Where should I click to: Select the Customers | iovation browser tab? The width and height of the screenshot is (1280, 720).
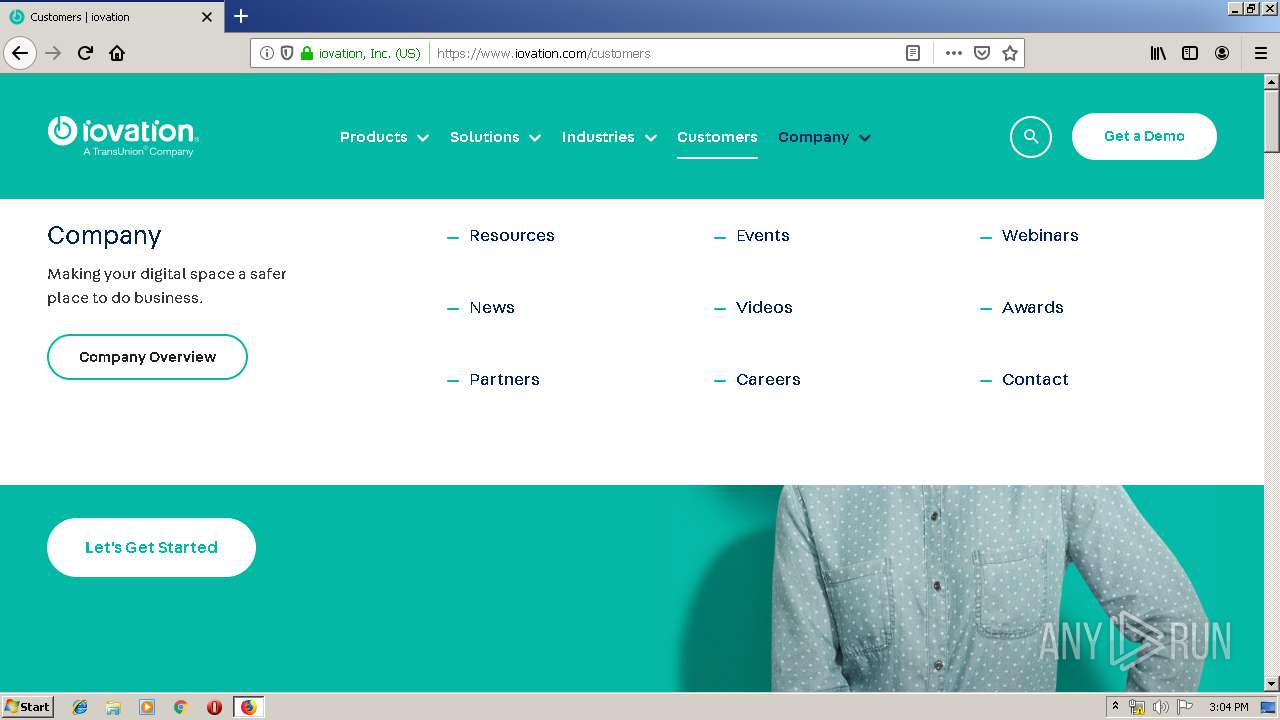110,17
